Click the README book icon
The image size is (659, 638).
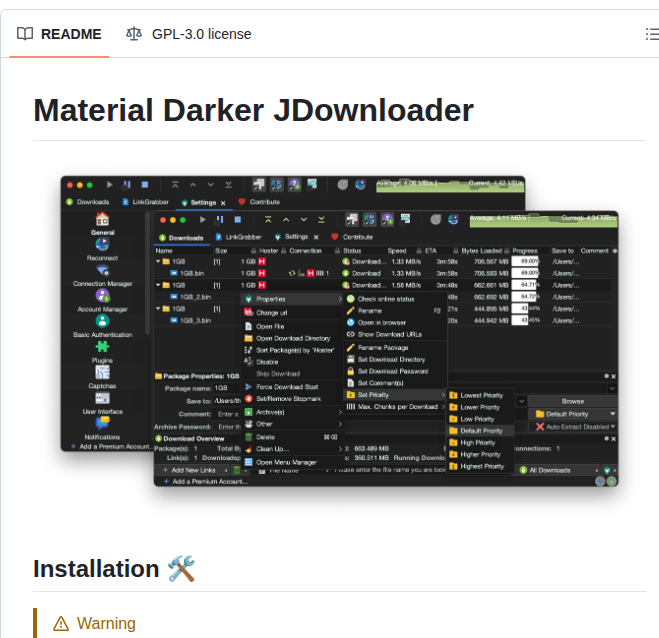(25, 34)
